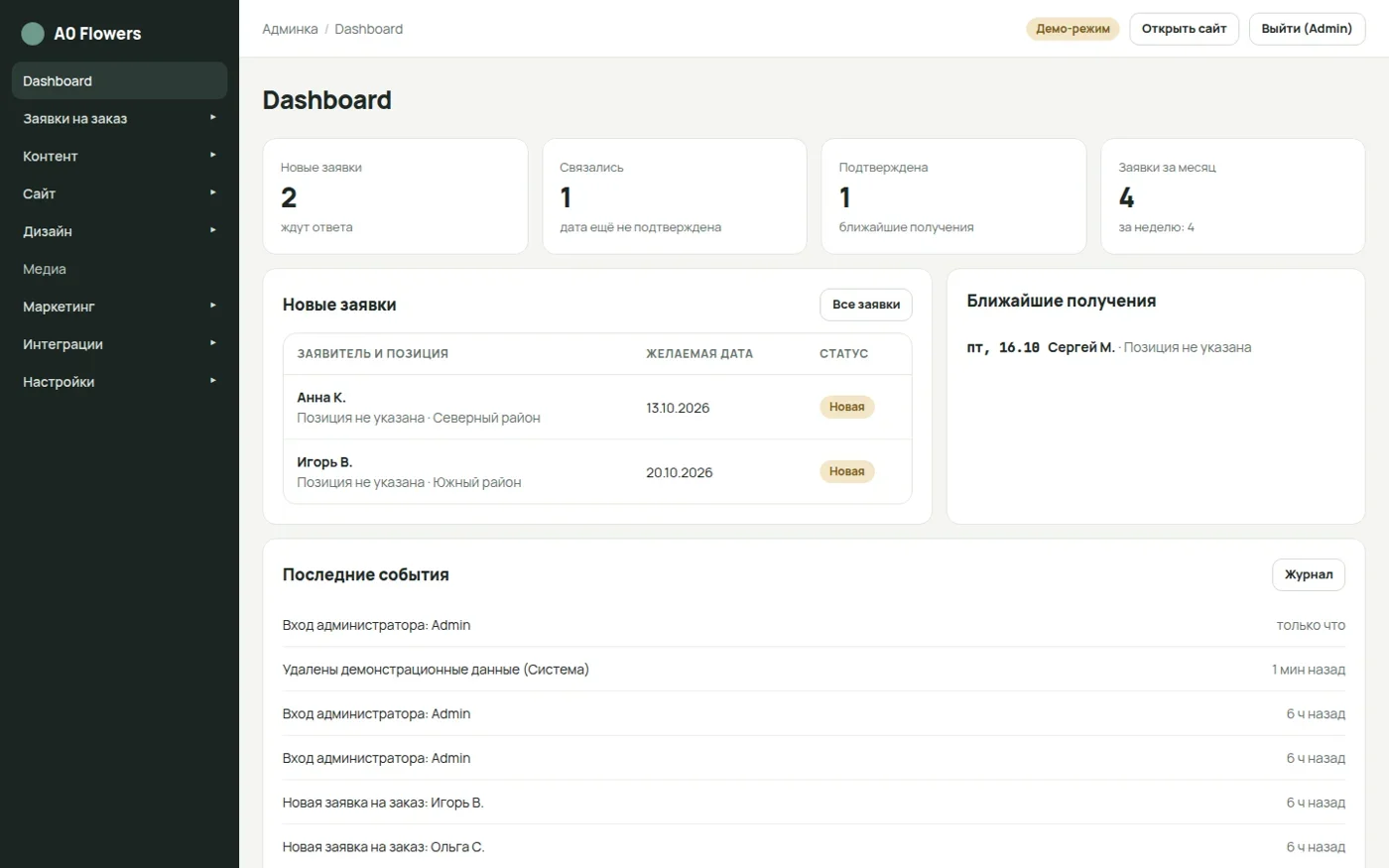Click the A0 Flowers round logo icon
The image size is (1389, 868).
pyautogui.click(x=33, y=34)
